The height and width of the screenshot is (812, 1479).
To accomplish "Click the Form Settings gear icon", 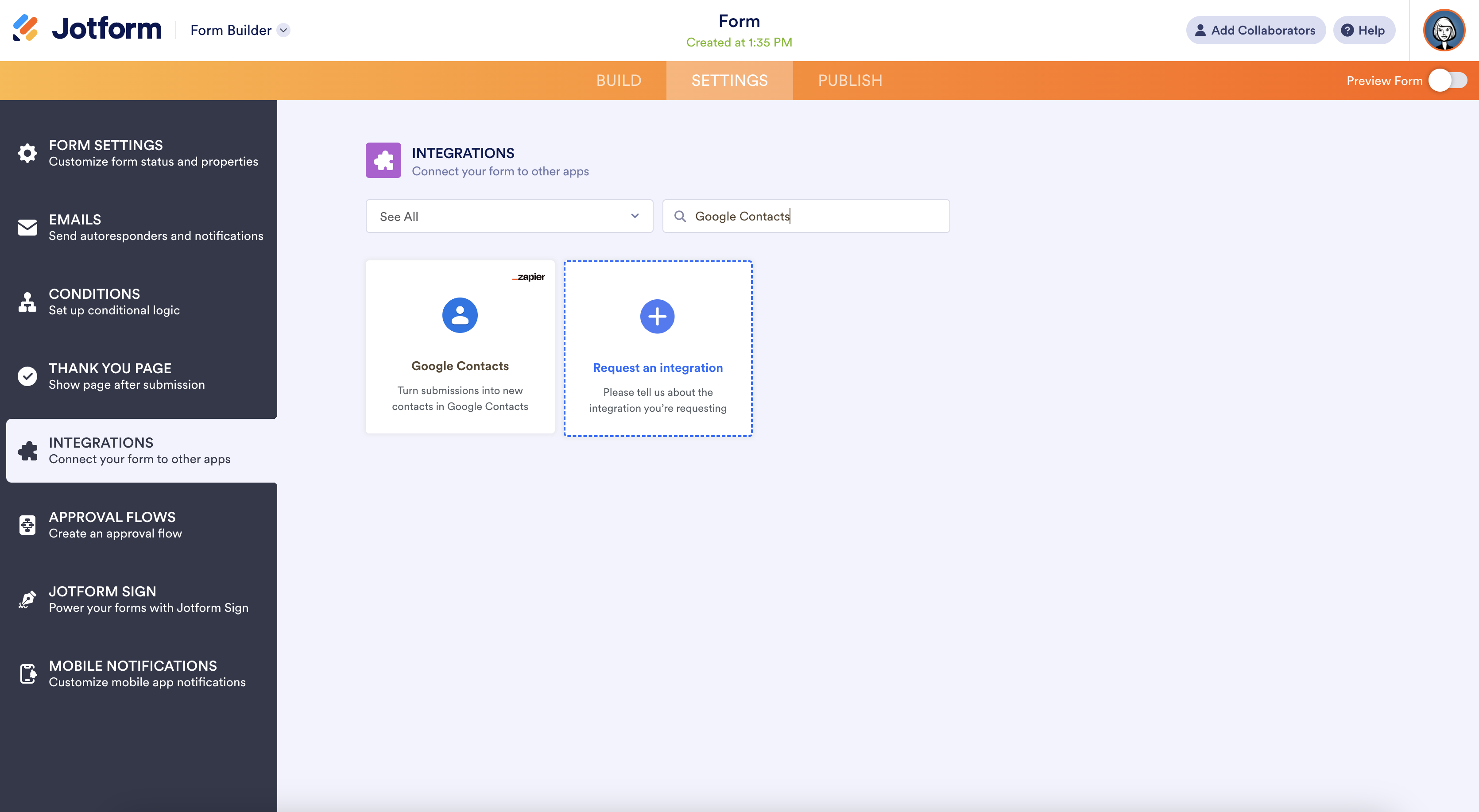I will click(27, 153).
